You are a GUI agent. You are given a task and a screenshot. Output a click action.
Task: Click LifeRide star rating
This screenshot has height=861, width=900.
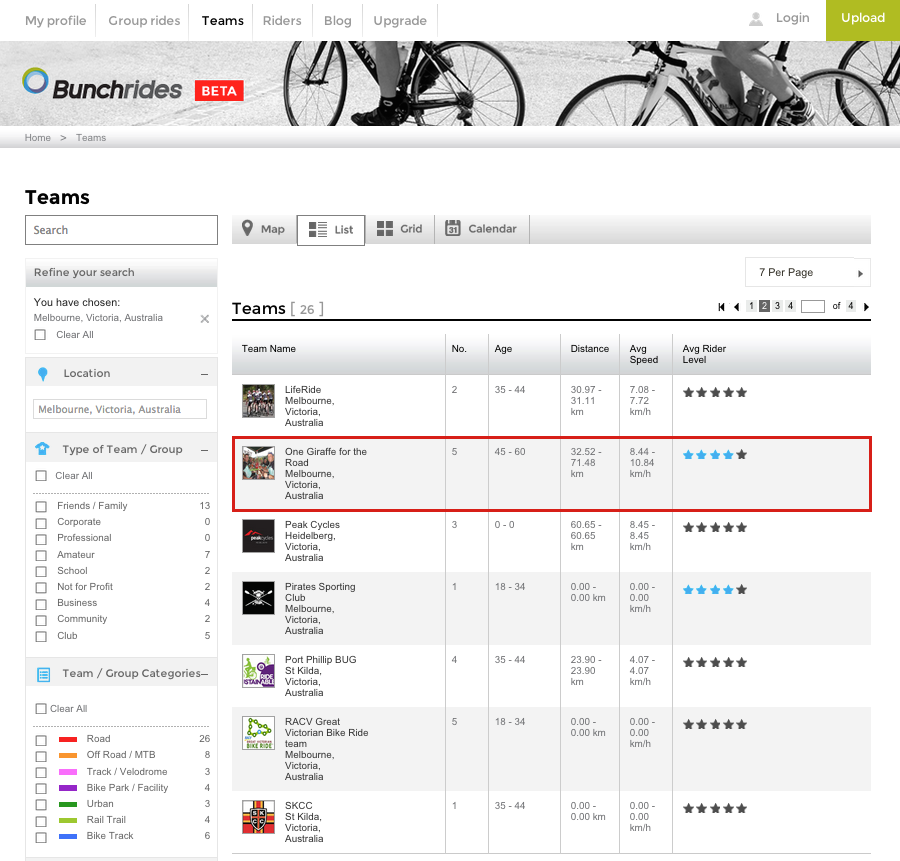715,393
